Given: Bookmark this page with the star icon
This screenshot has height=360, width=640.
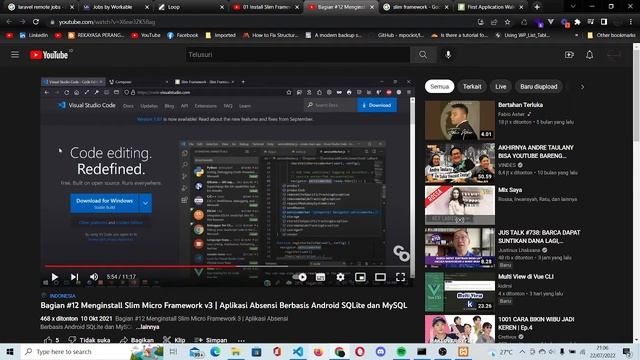Looking at the screenshot, I should click(x=507, y=22).
